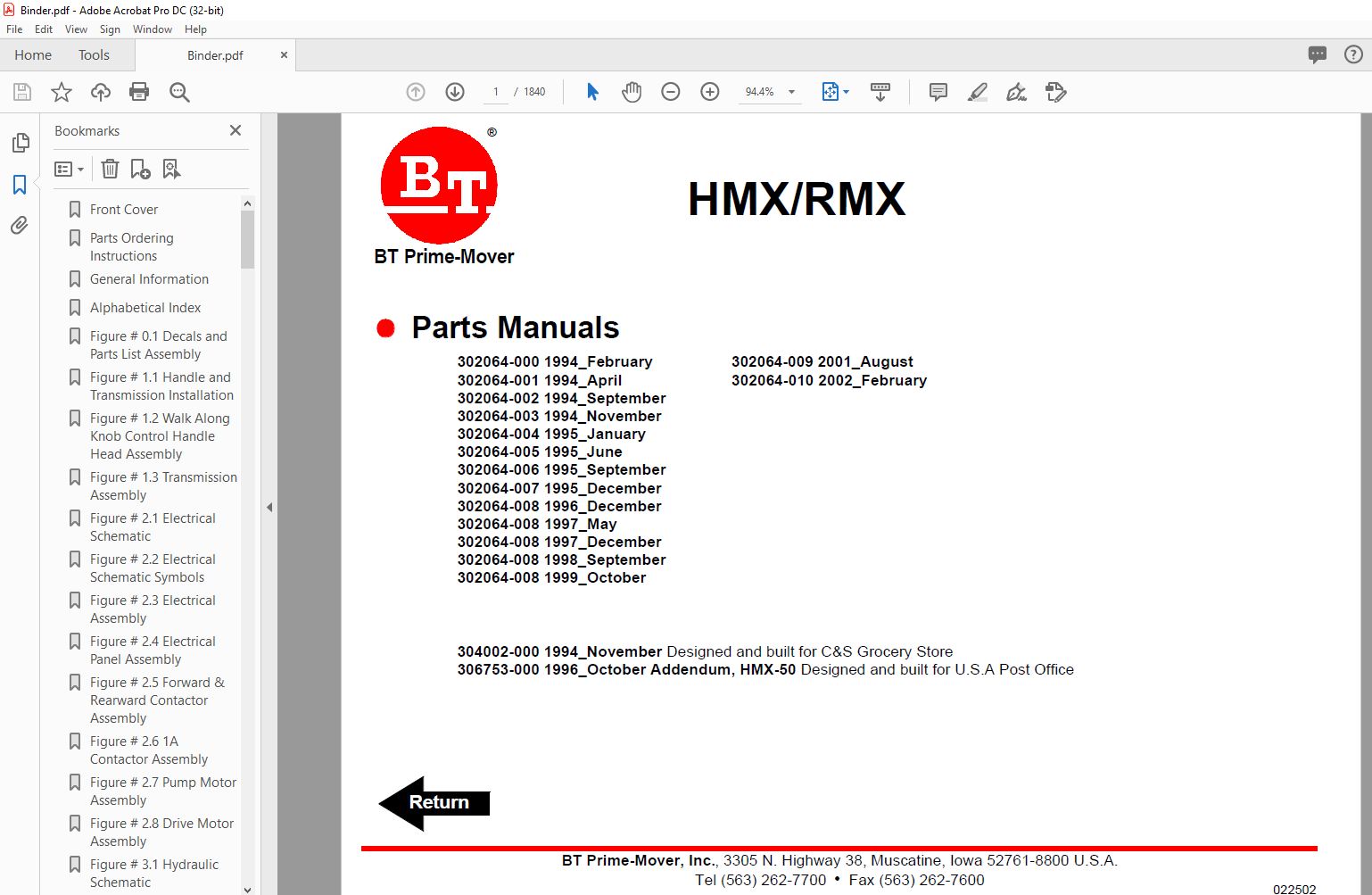Find current bookmark icon
The image size is (1372, 895).
tap(171, 169)
